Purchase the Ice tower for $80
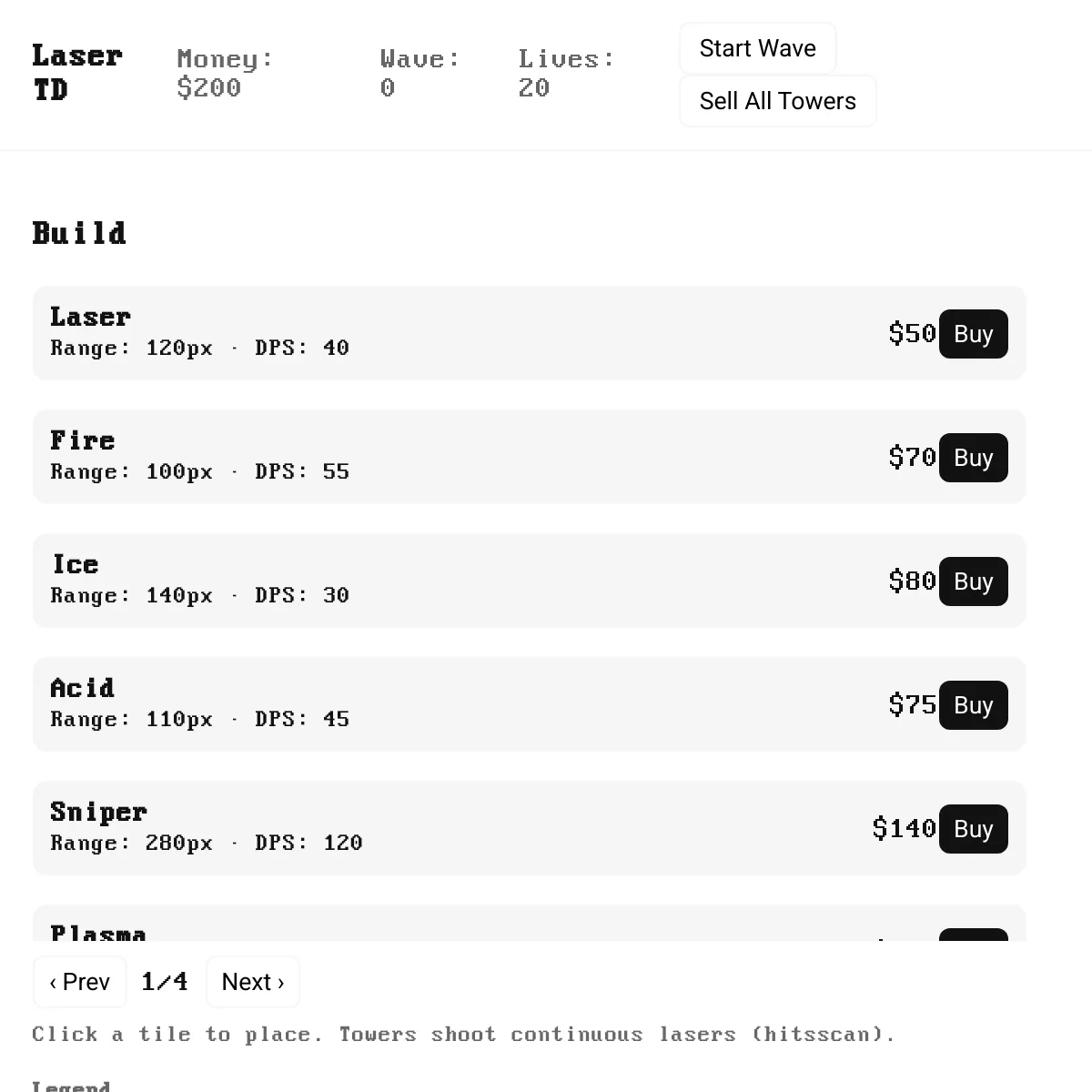The image size is (1092, 1092). 973,581
